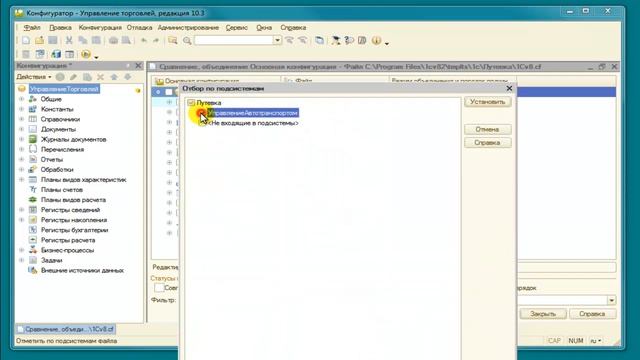Open the ru language selector in the status bar
Viewport: 640px width, 360px height.
pos(596,341)
